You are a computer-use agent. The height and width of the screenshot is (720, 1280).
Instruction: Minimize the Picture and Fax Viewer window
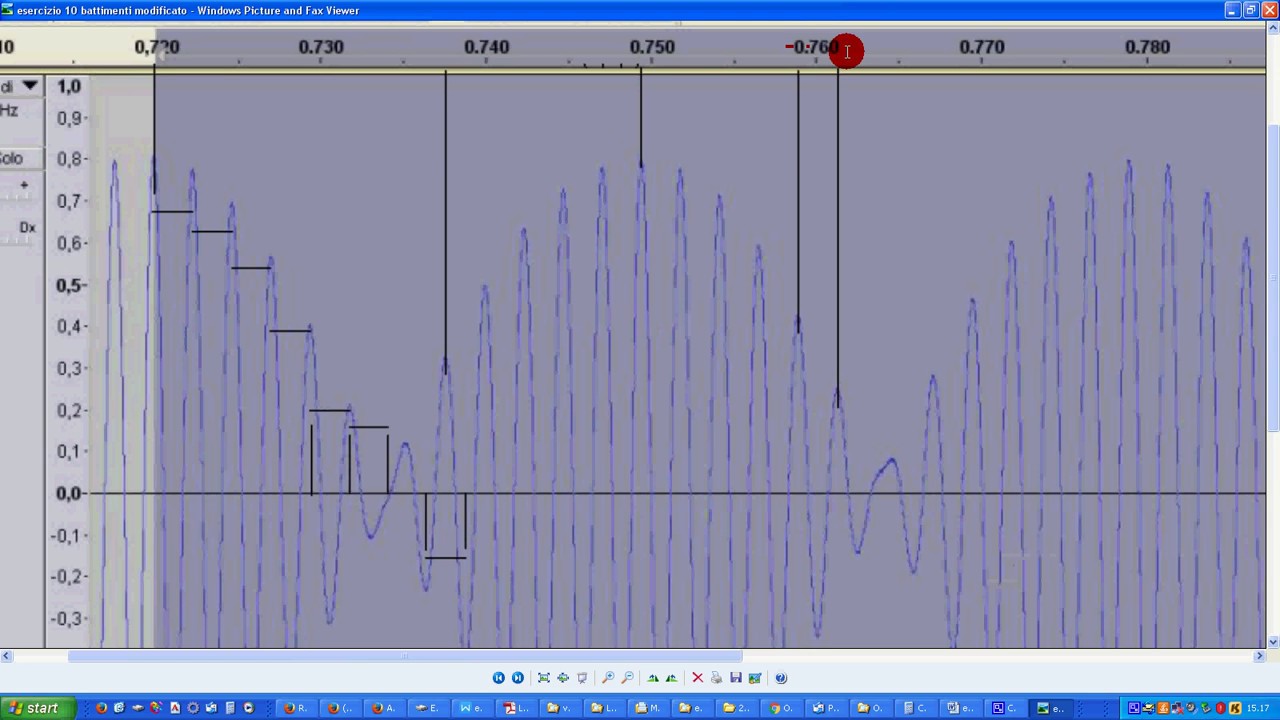tap(1232, 10)
